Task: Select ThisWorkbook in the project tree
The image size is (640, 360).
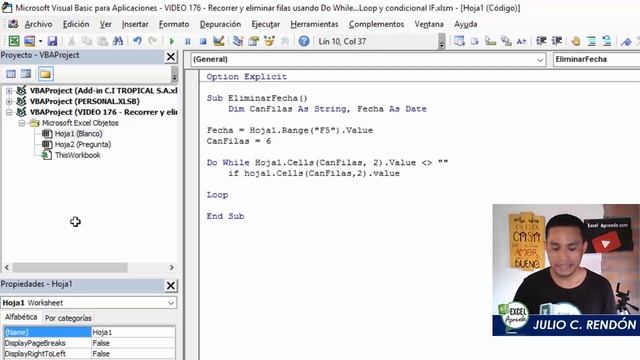Action: tap(78, 155)
